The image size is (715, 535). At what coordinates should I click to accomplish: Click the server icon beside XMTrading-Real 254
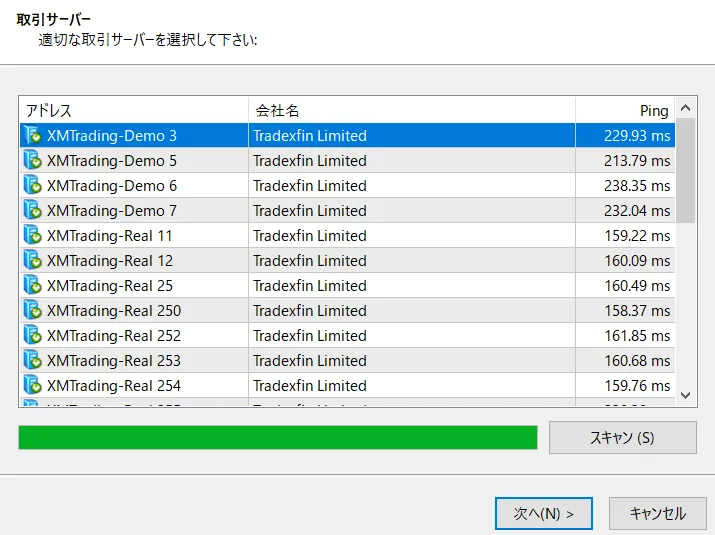32,385
